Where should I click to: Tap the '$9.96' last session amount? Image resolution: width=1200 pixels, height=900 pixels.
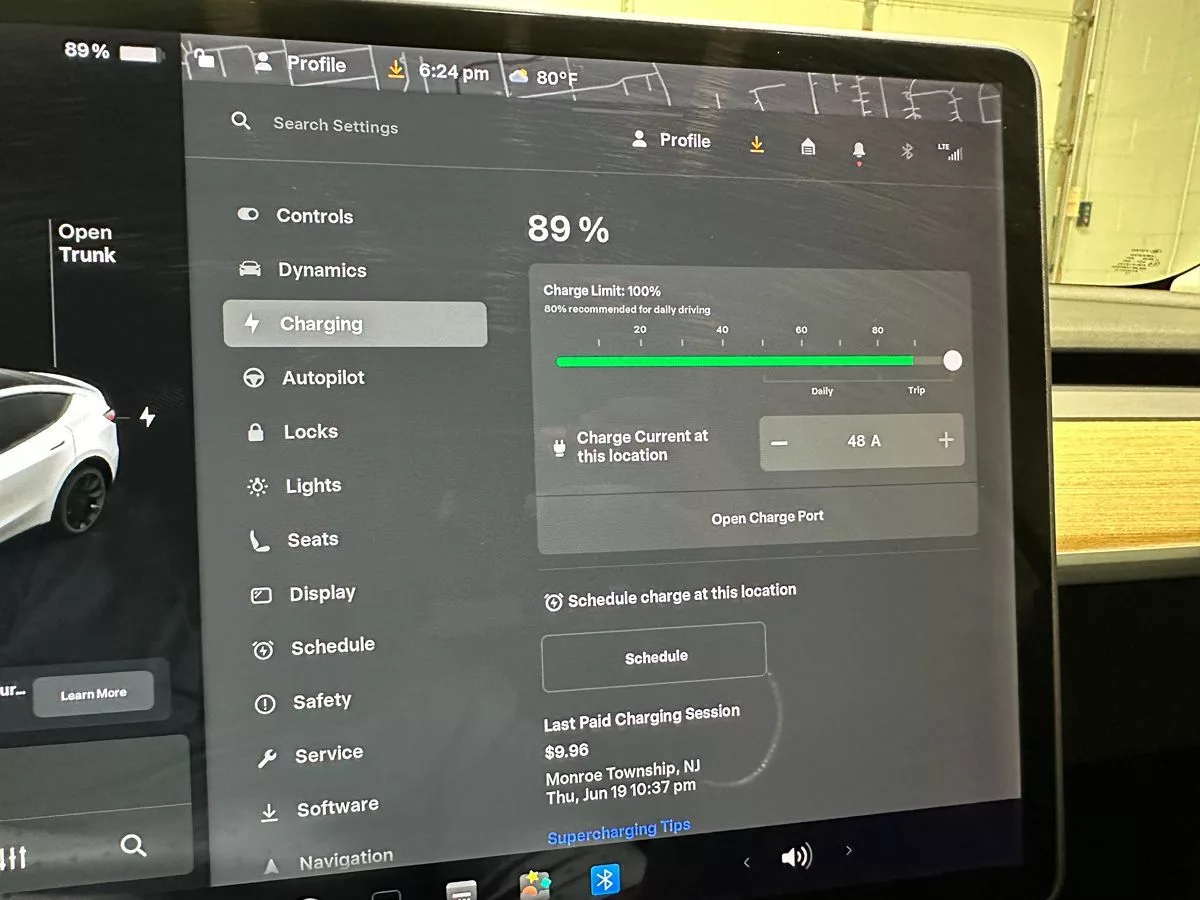coord(567,751)
